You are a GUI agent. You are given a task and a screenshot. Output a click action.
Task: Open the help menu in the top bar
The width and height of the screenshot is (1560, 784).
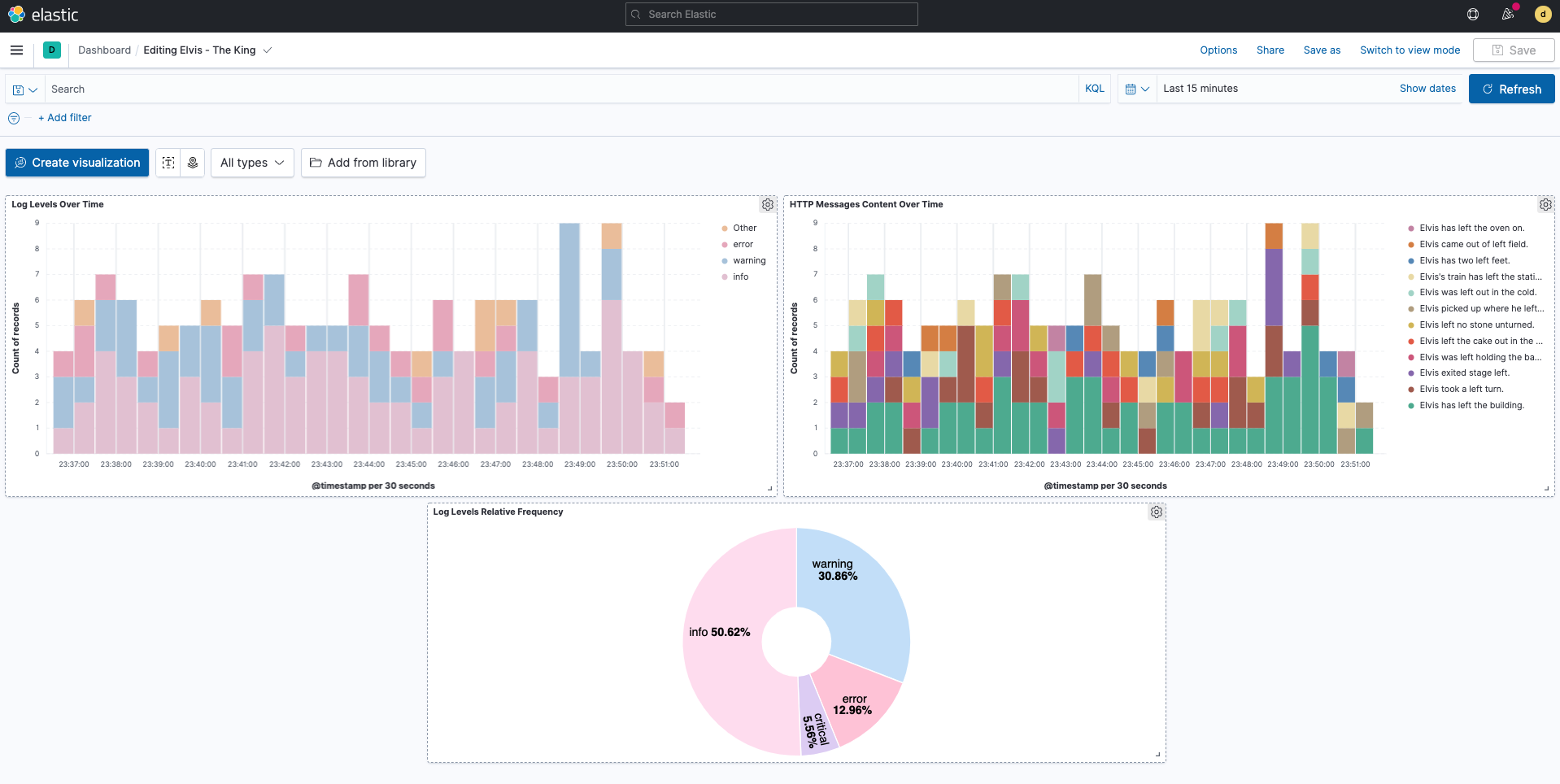(x=1472, y=14)
